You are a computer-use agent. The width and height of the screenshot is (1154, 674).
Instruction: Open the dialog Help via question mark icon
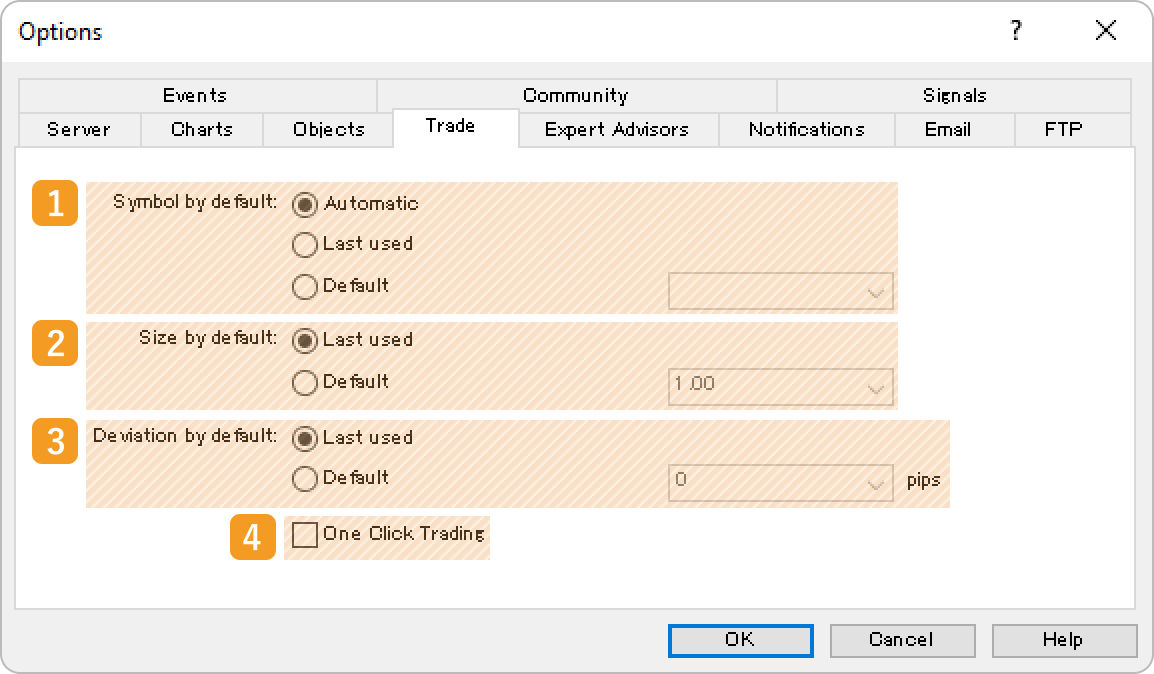coord(1015,31)
